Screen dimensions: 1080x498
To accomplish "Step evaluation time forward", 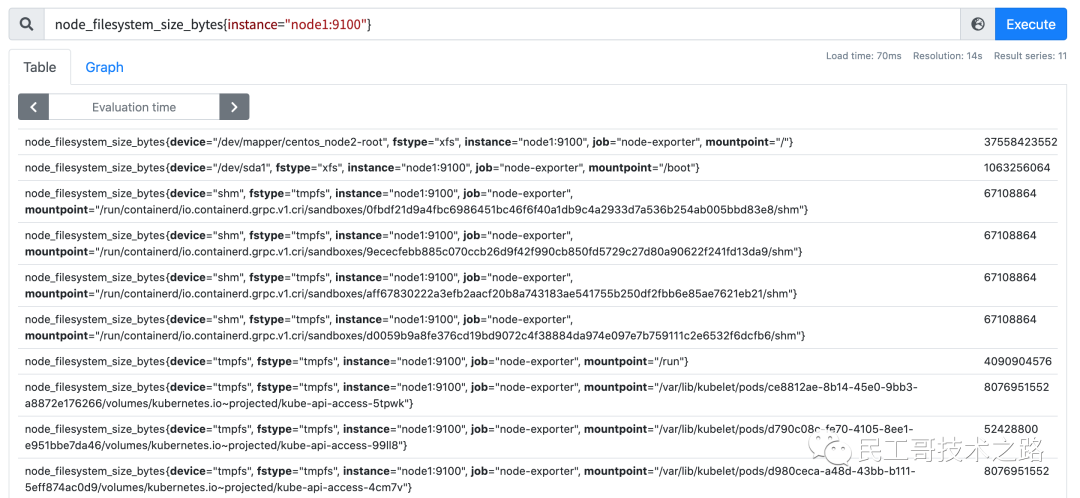I will pyautogui.click(x=234, y=107).
